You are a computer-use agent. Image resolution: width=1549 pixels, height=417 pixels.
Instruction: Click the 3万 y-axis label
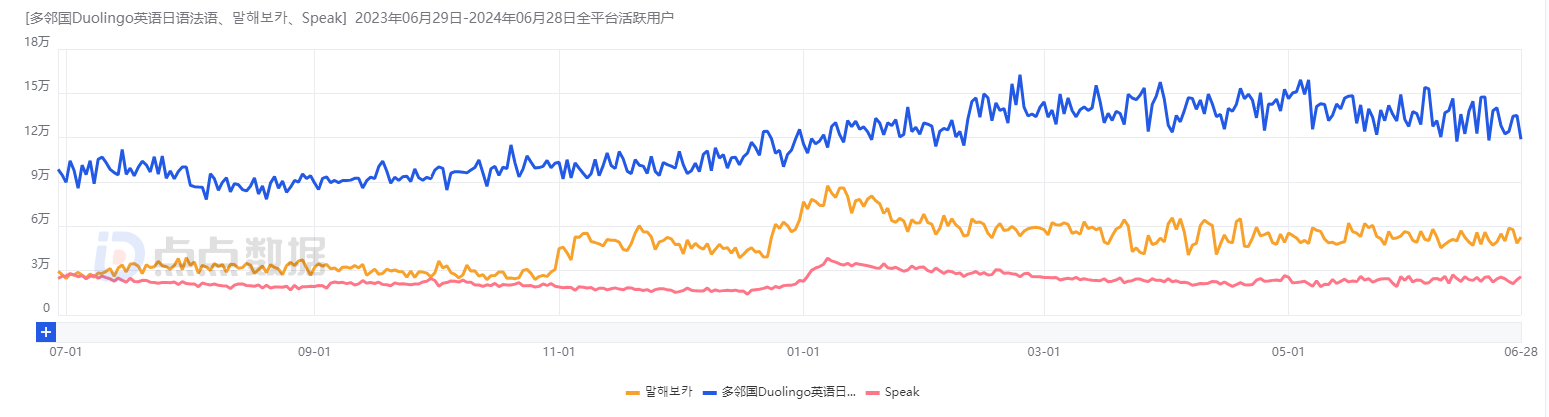[x=40, y=264]
